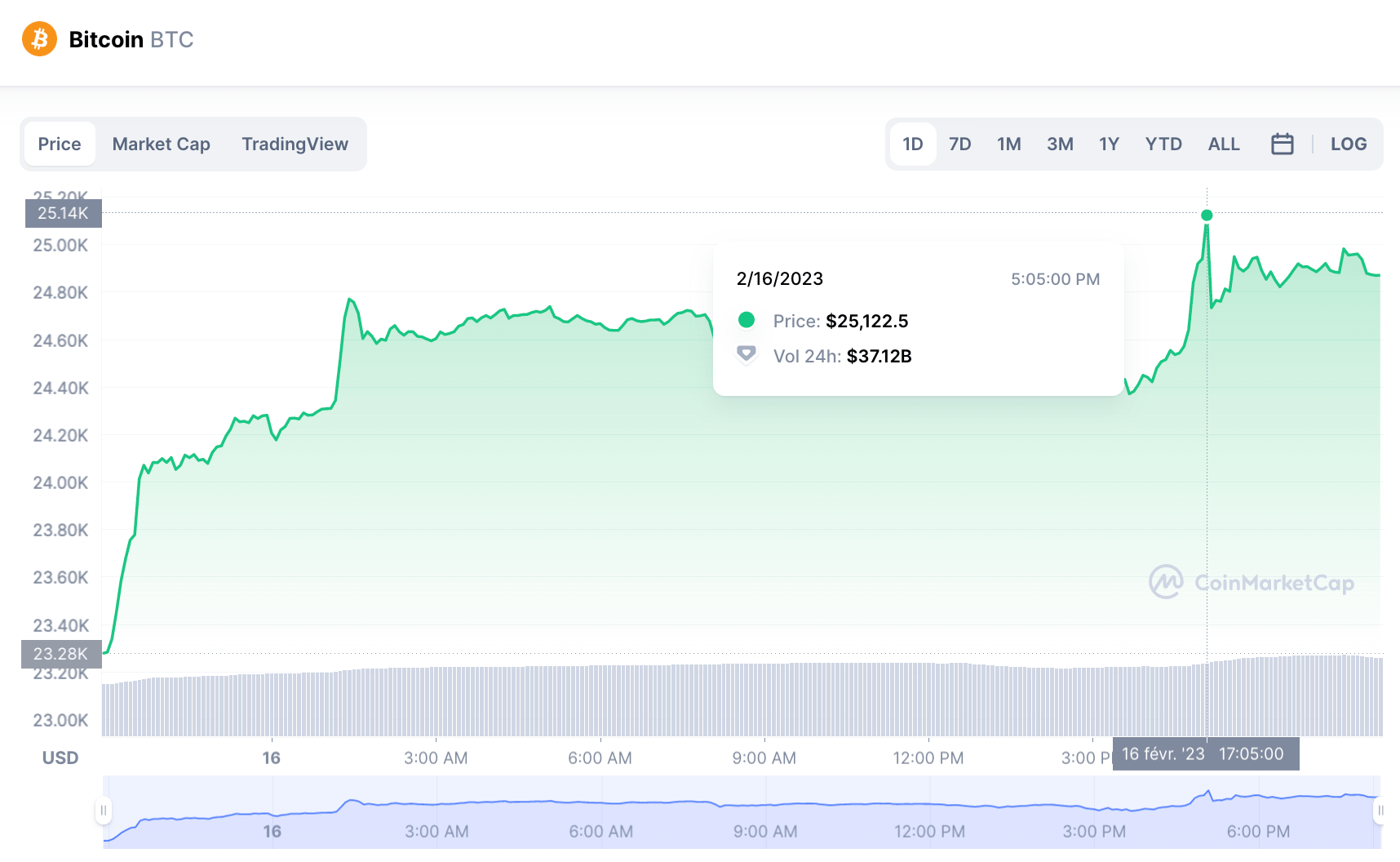Click the USD currency label

(60, 758)
